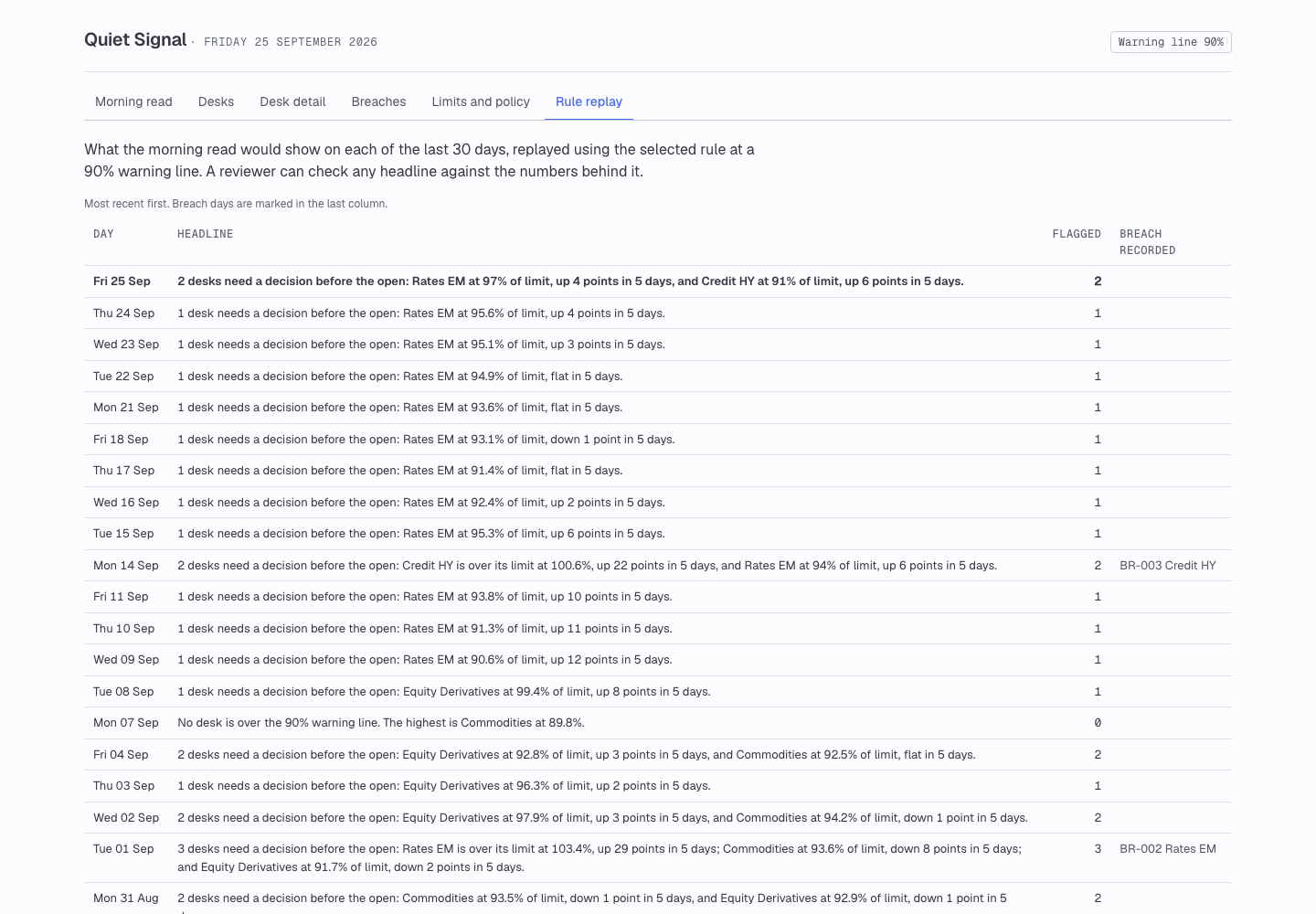Click the flagged count 2 for Fri 25 Sep
Screen dimensions: 1316x914
click(1098, 282)
